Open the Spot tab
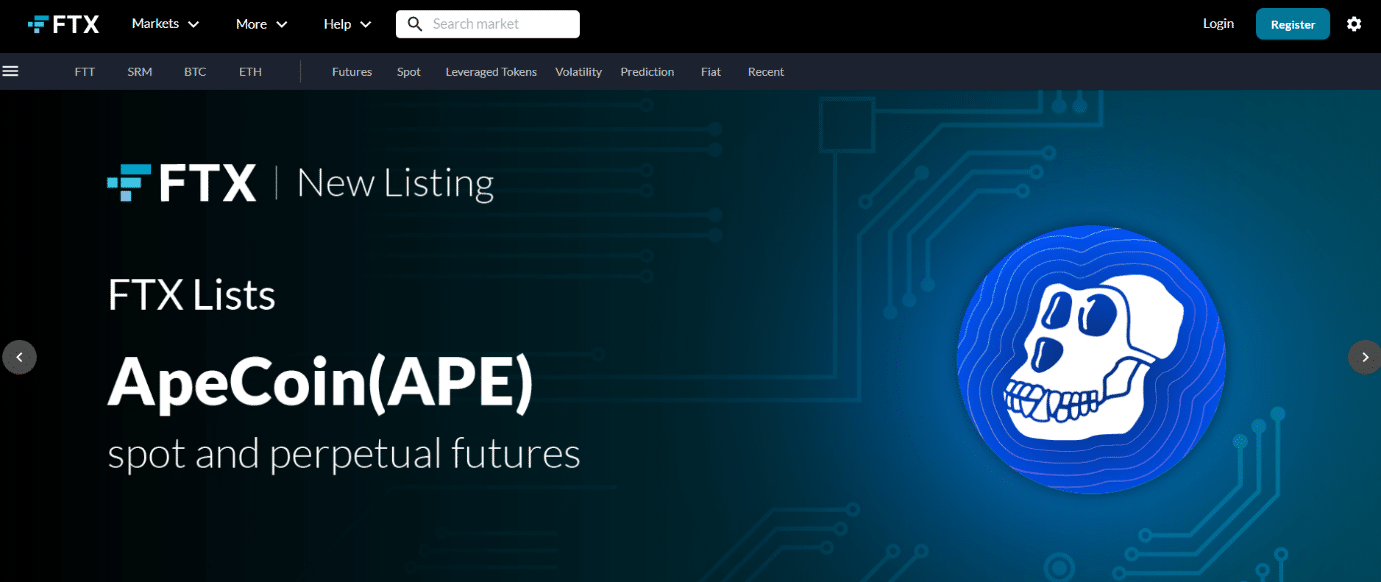Viewport: 1381px width, 582px height. [x=409, y=72]
